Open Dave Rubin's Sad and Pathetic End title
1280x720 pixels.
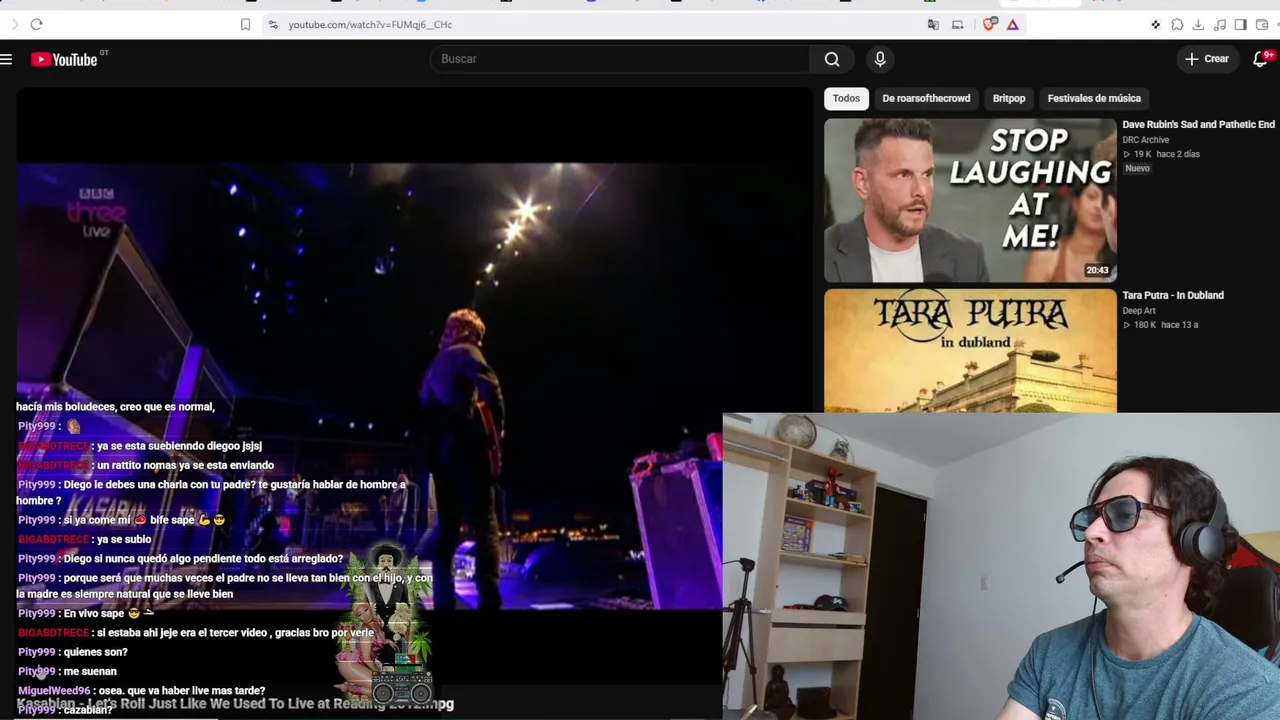coord(1198,124)
